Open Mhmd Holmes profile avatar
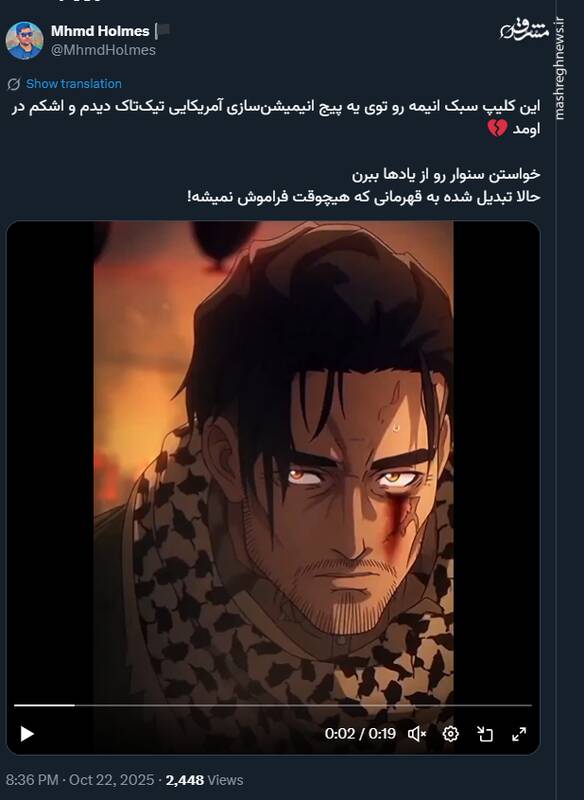This screenshot has width=584, height=800. 24,40
